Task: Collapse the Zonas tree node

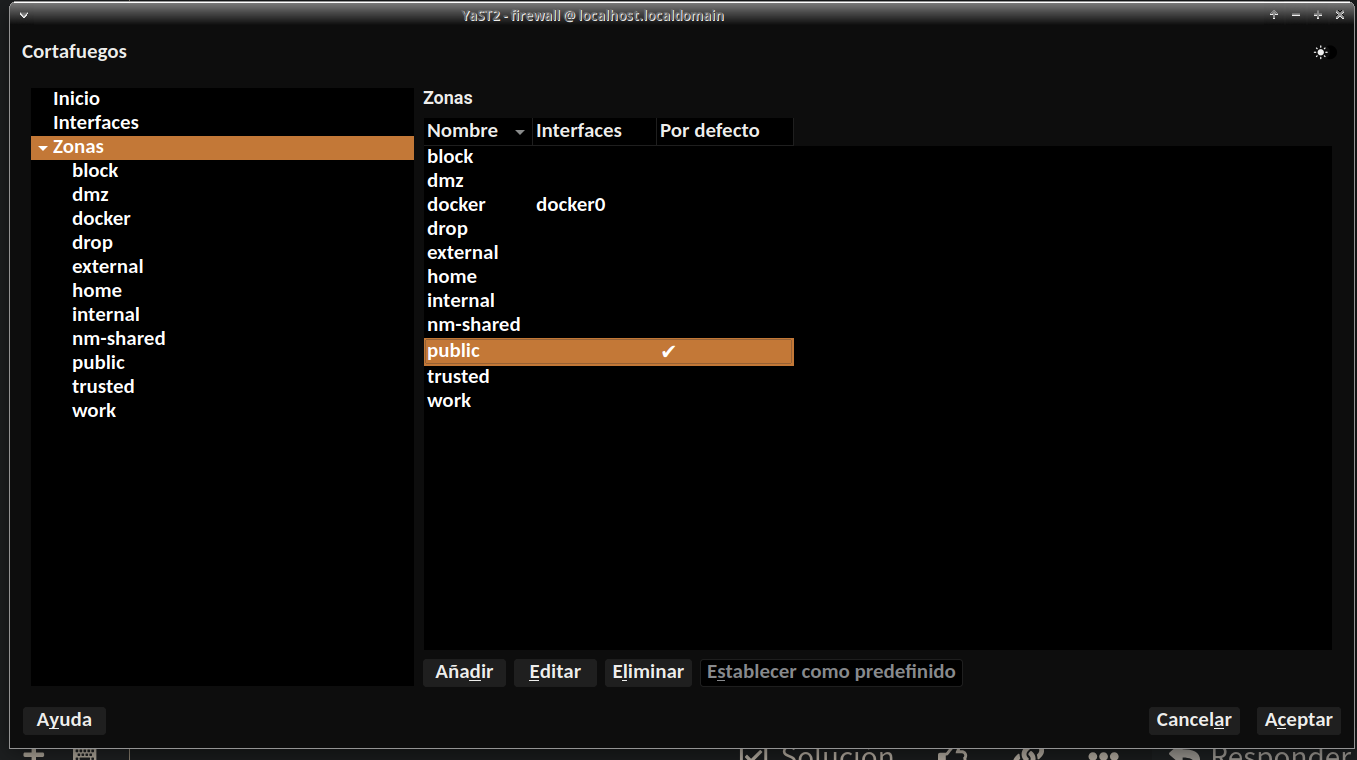Action: pyautogui.click(x=42, y=148)
